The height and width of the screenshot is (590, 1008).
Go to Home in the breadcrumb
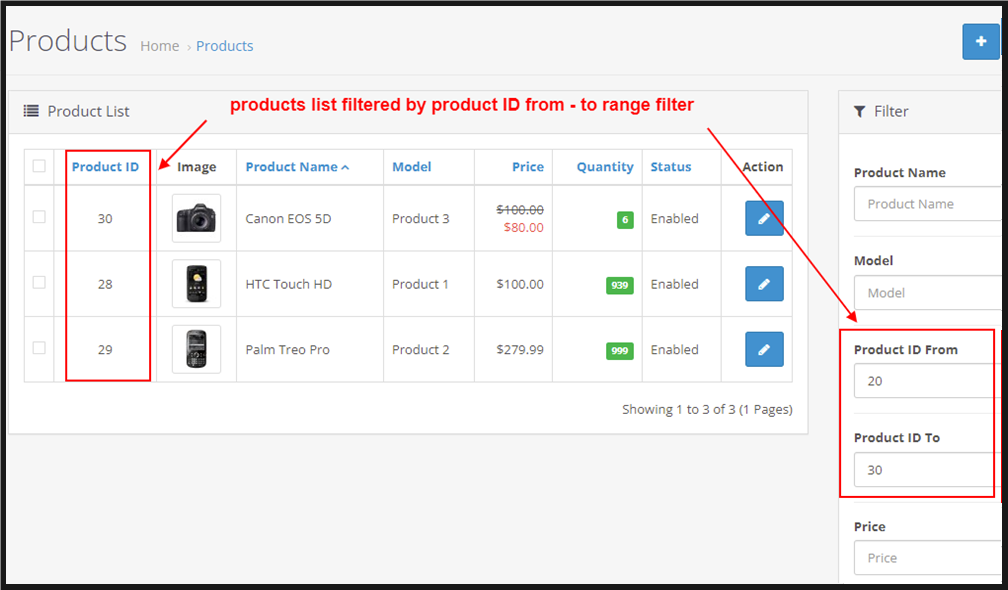pyautogui.click(x=159, y=46)
